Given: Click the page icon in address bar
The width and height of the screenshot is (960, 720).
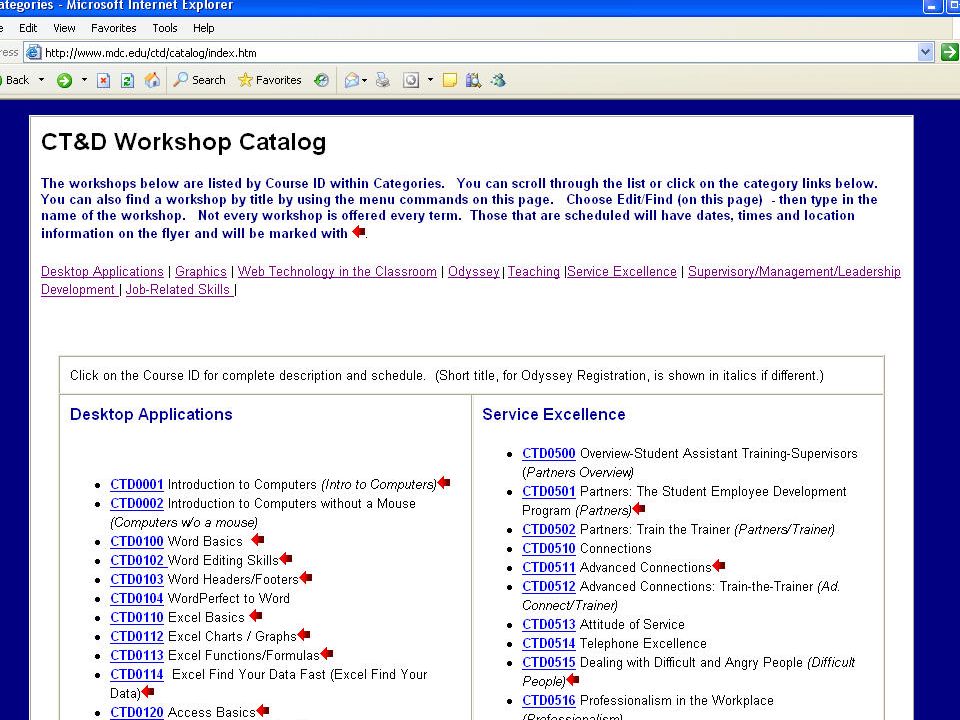Looking at the screenshot, I should 34,53.
